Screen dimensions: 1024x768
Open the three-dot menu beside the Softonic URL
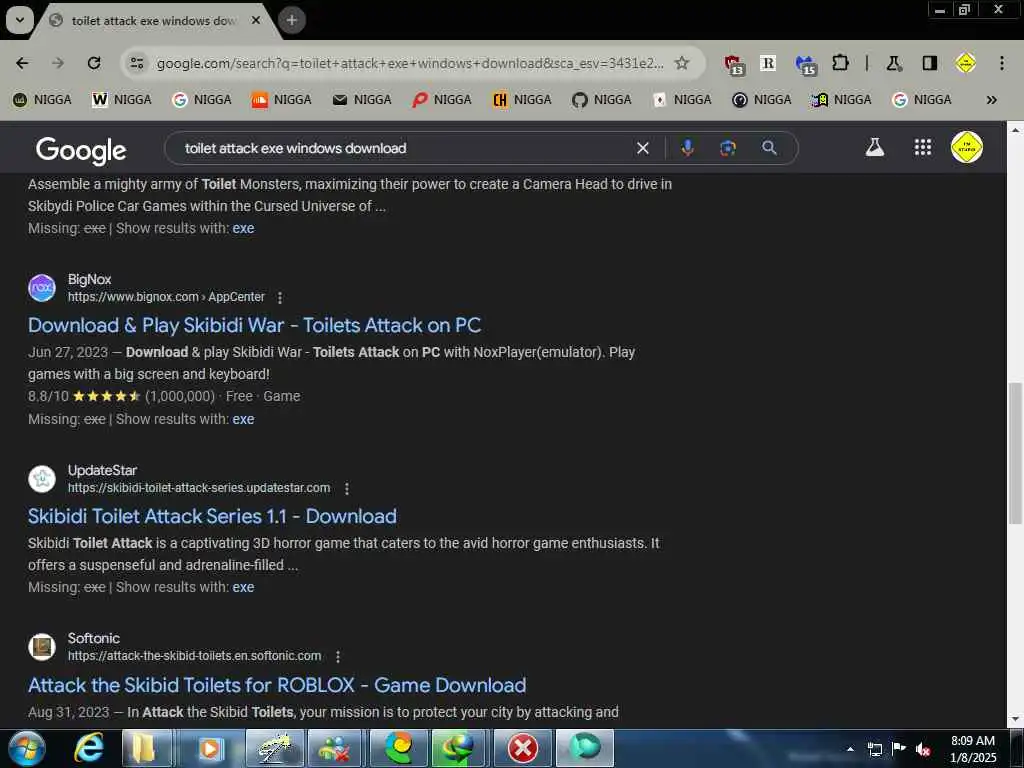pyautogui.click(x=338, y=656)
